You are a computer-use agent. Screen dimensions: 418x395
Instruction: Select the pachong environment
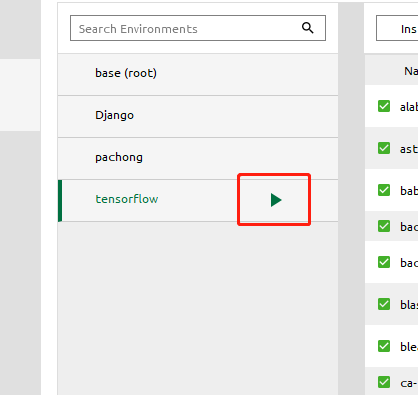click(x=198, y=159)
